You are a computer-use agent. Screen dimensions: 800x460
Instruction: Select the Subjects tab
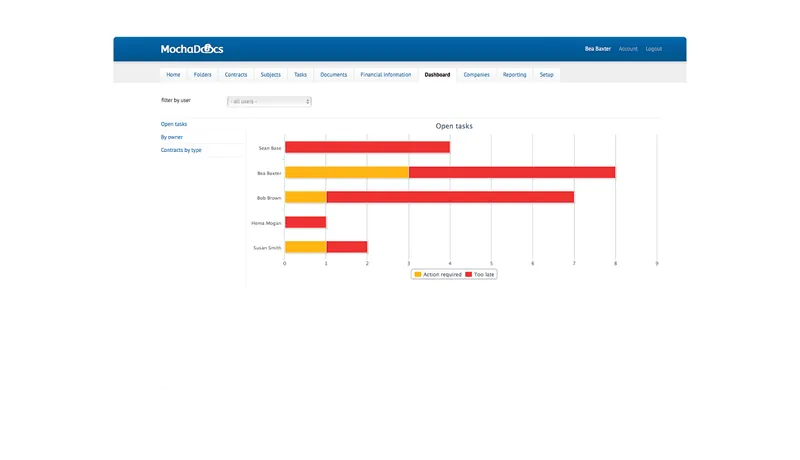click(270, 74)
